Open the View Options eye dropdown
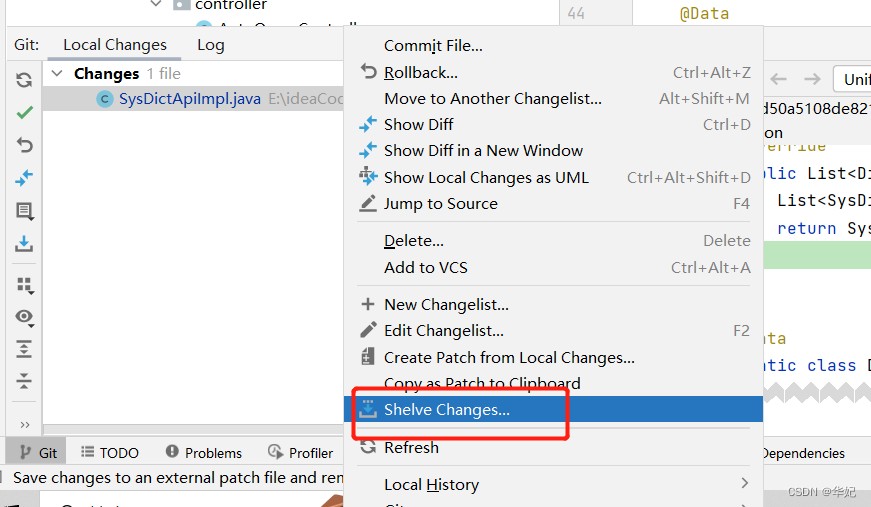871x507 pixels. tap(25, 317)
